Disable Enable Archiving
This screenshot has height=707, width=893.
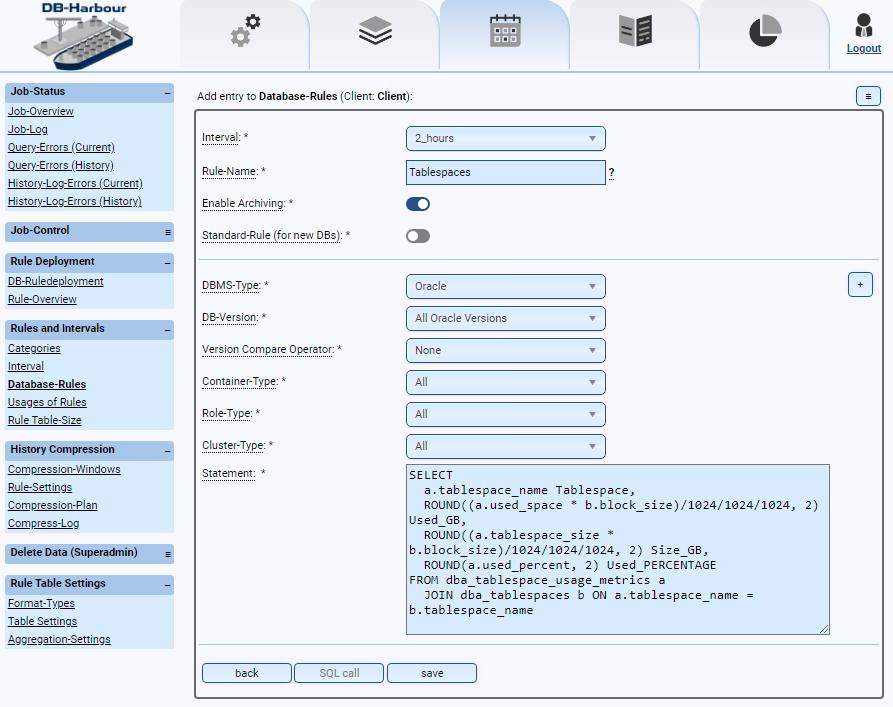tap(418, 204)
